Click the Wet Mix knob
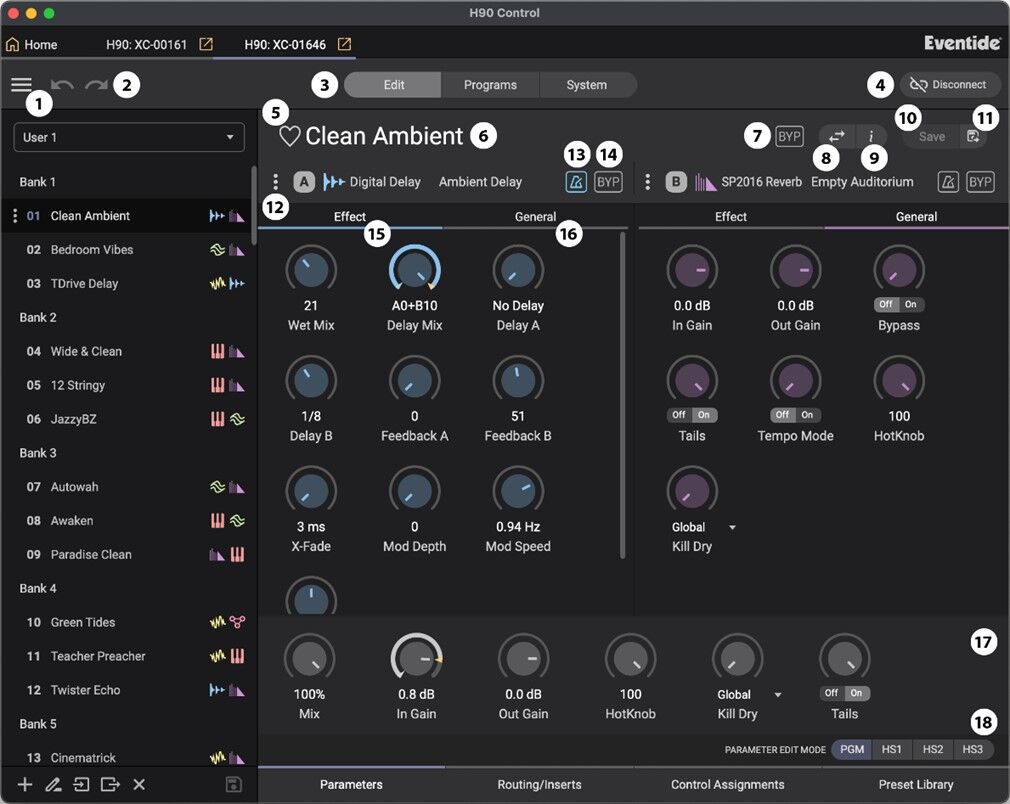This screenshot has width=1010, height=804. pos(311,269)
